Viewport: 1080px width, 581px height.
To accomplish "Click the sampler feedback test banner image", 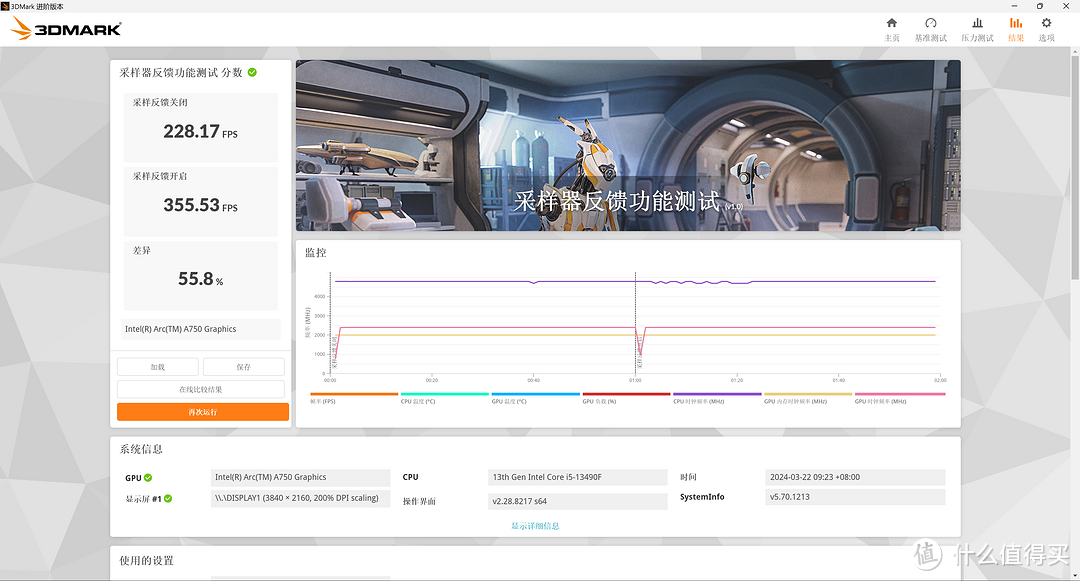I will coord(628,145).
